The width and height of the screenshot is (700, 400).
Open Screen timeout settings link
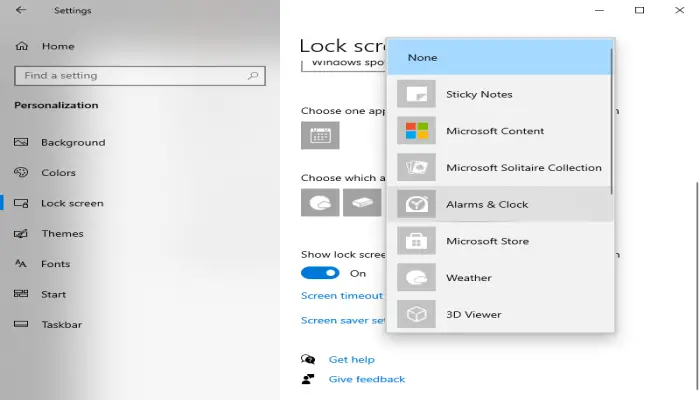click(x=342, y=296)
